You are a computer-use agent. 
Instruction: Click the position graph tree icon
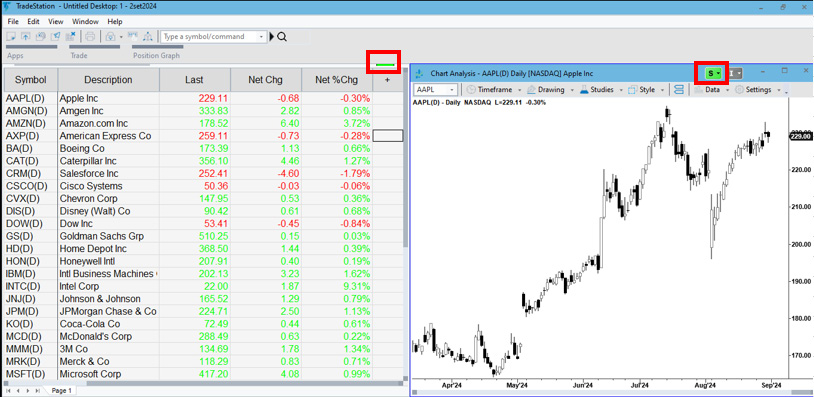click(x=148, y=36)
